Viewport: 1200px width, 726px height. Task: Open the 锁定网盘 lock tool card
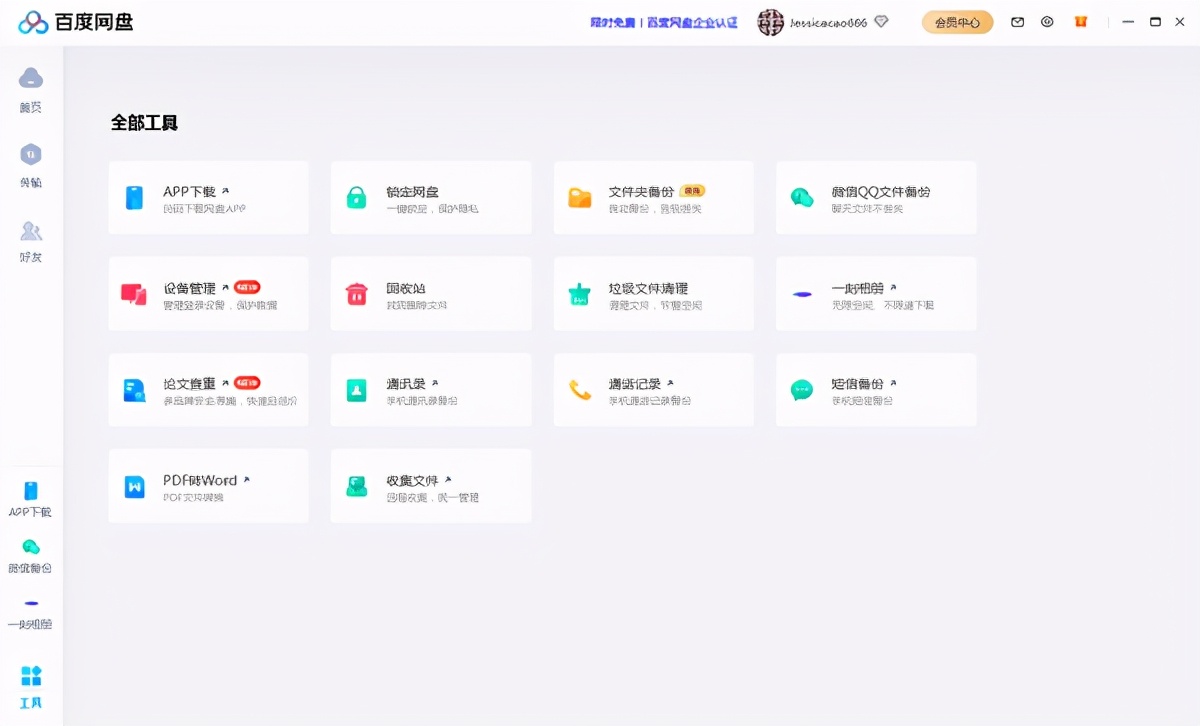(431, 198)
